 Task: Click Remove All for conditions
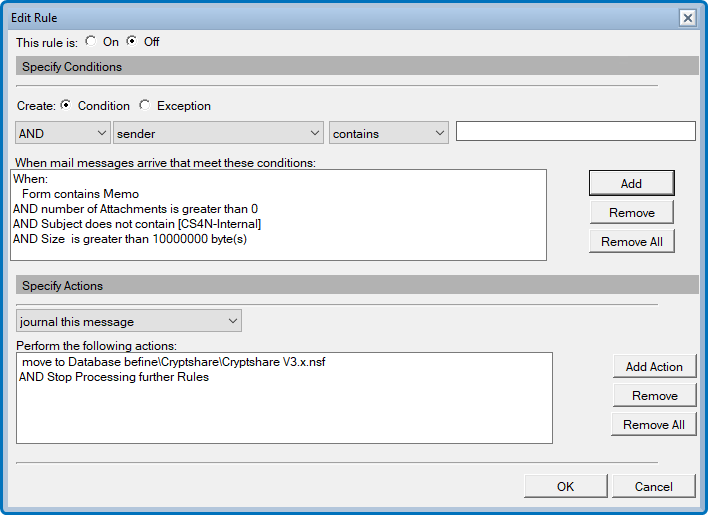pyautogui.click(x=631, y=242)
